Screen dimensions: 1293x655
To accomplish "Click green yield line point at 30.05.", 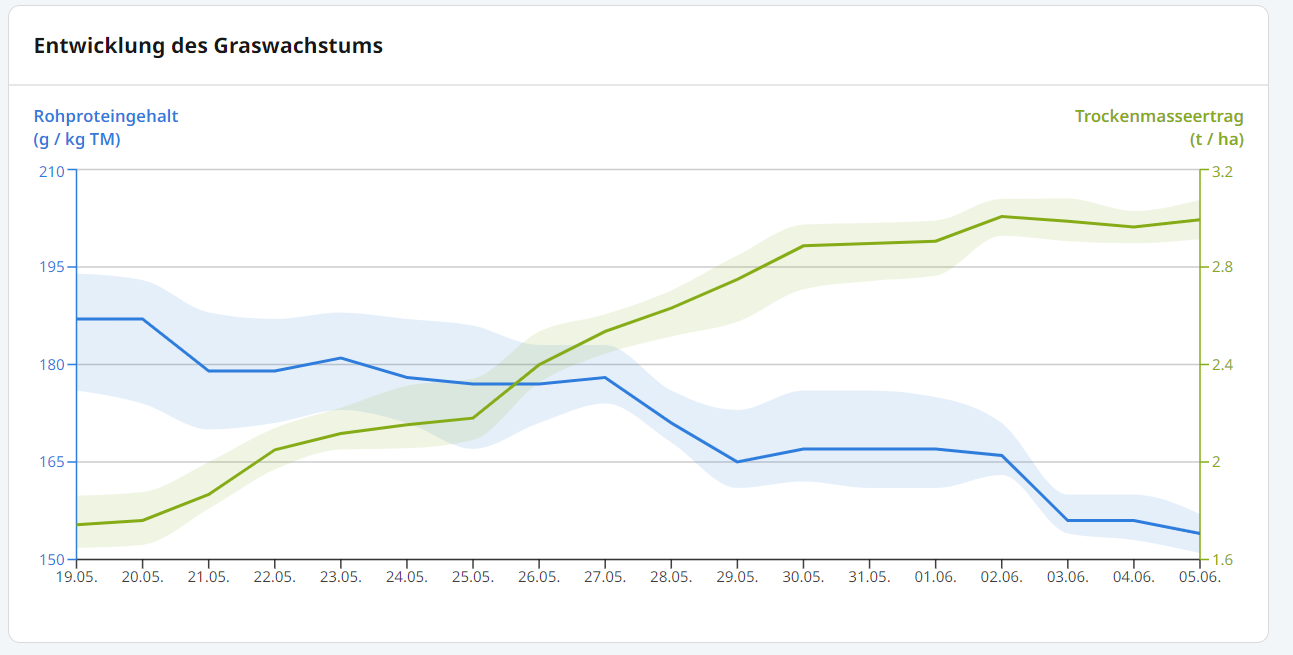I will click(803, 246).
